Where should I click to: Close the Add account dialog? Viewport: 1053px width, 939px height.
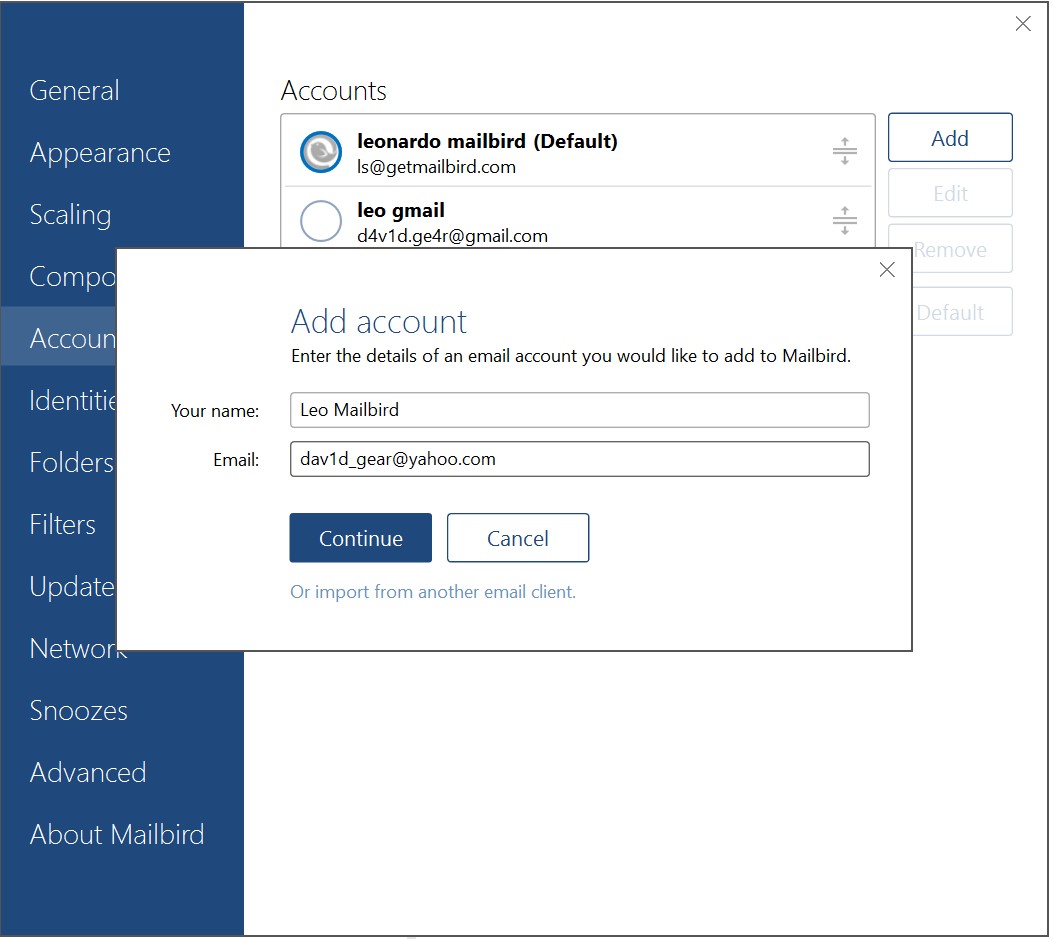click(886, 269)
